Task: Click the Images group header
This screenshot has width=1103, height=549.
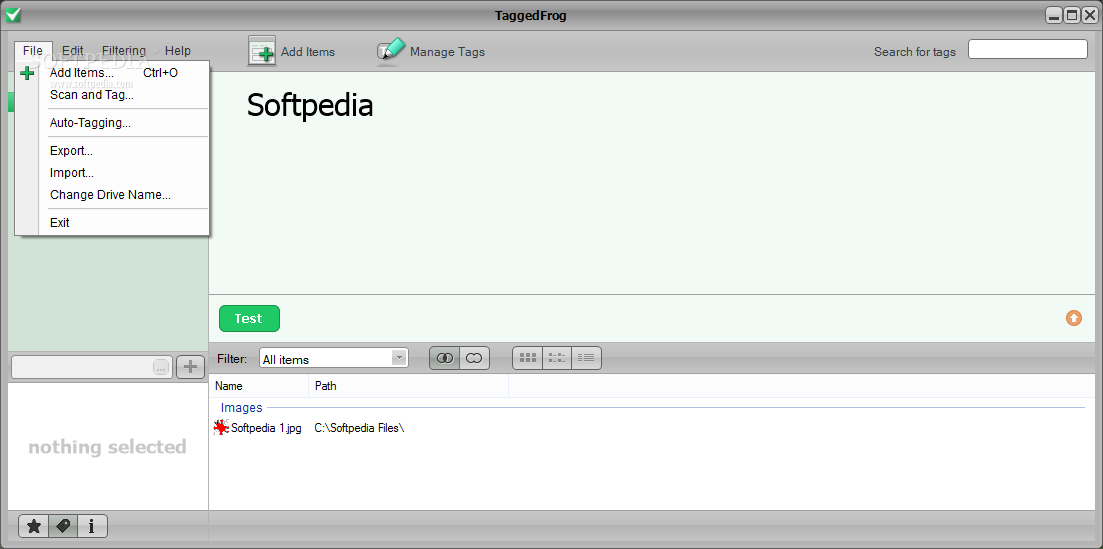Action: [x=241, y=408]
